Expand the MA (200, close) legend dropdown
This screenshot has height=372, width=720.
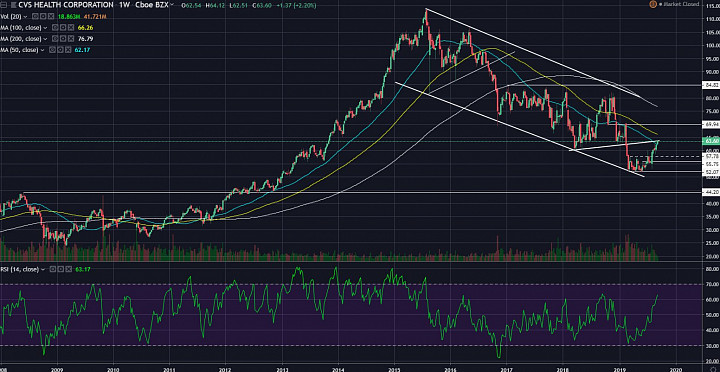[x=45, y=39]
